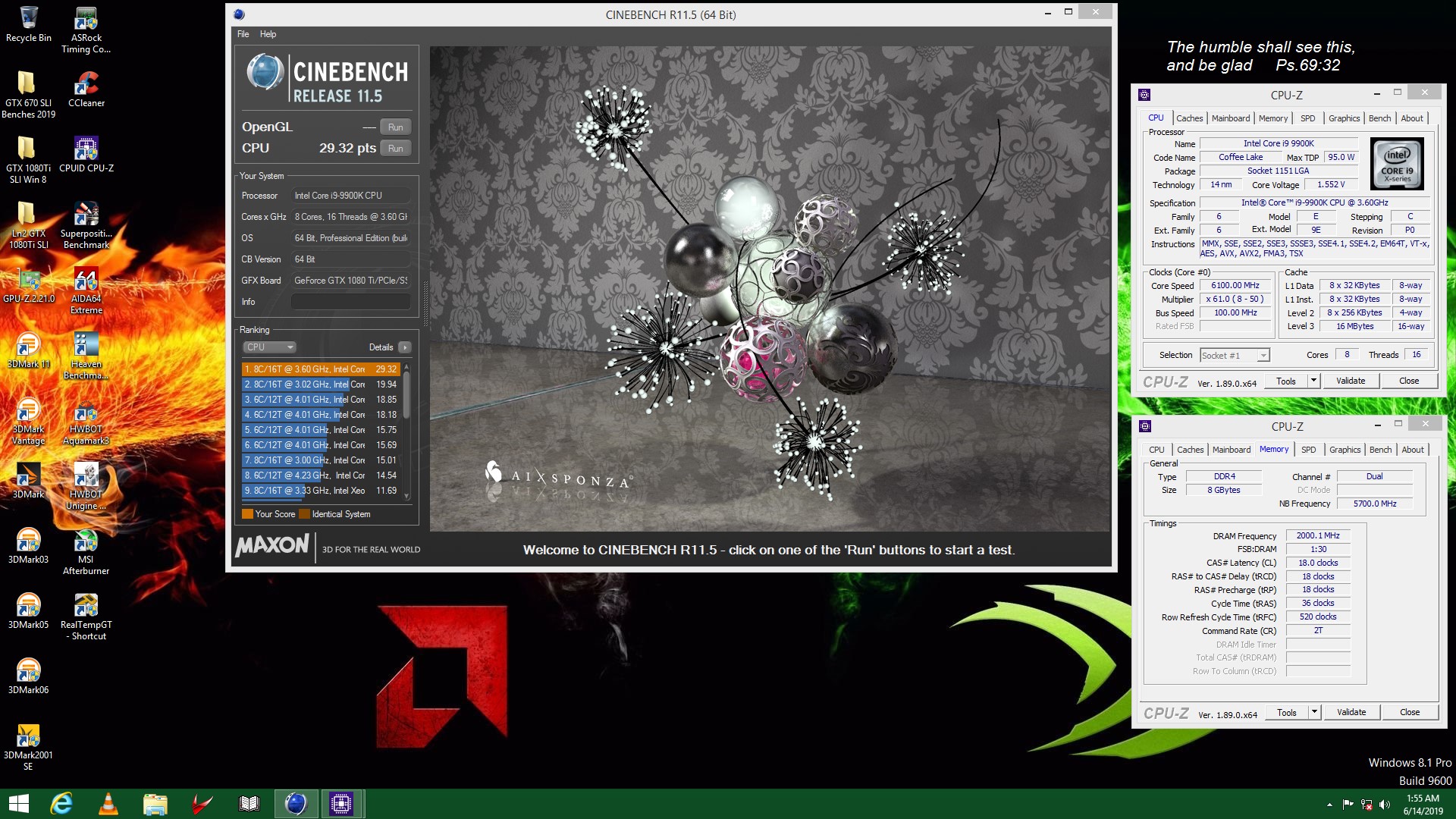The image size is (1456, 819).
Task: Expand ranking Details arrow button
Action: 405,347
